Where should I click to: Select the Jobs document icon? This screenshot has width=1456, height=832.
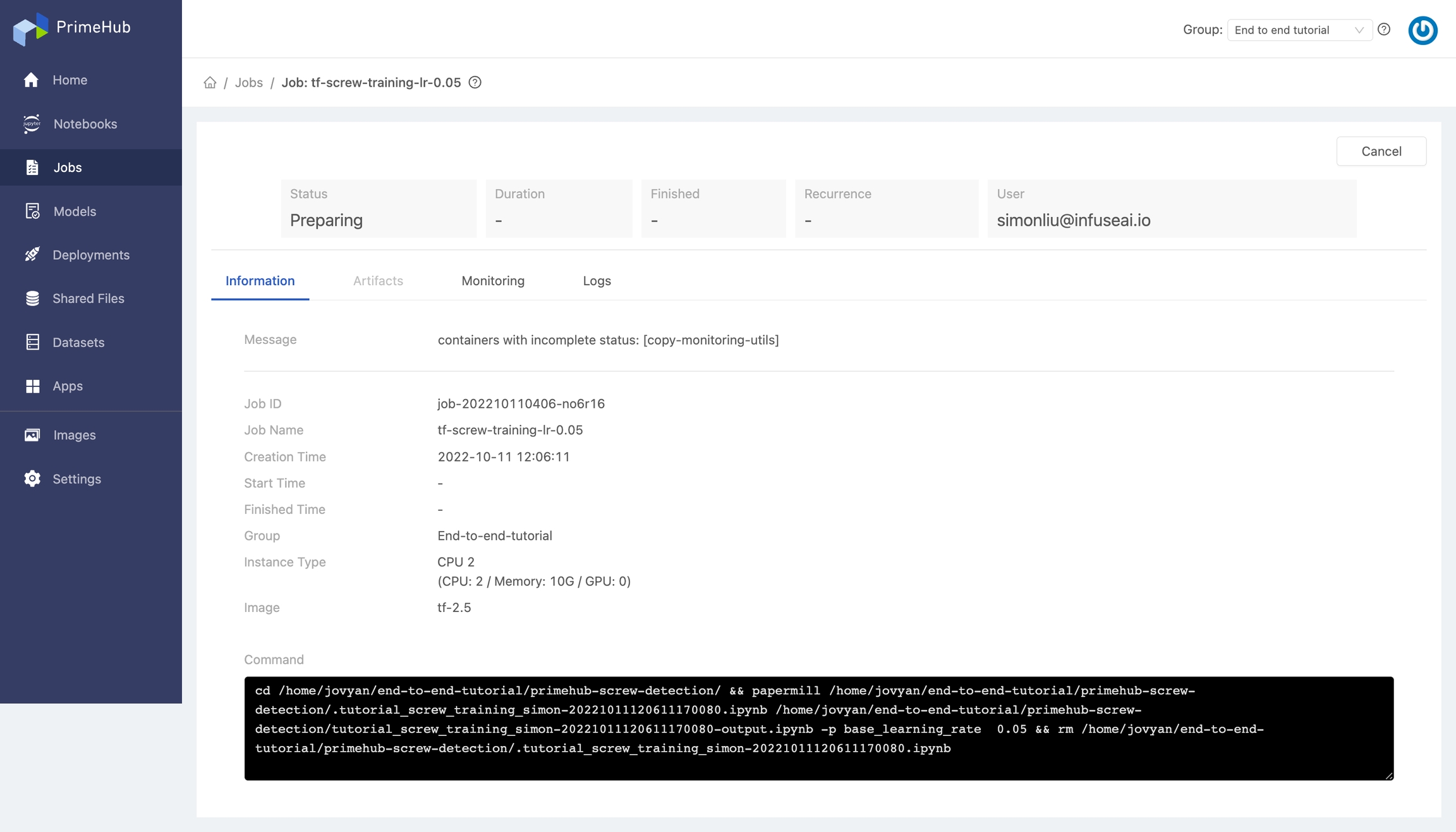(32, 168)
